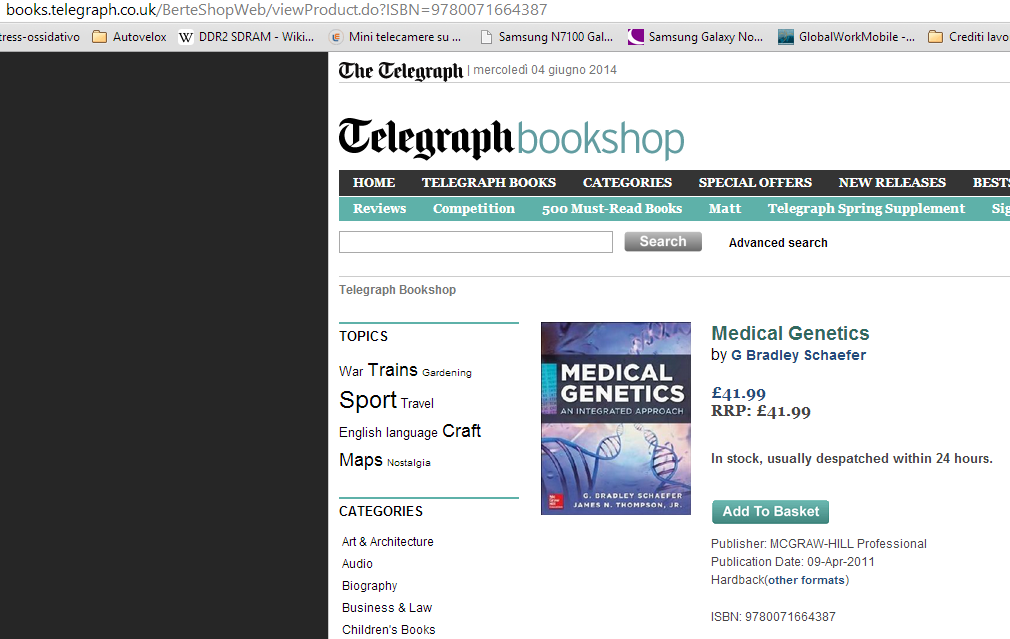The image size is (1010, 639).
Task: Open Samsung N7100 Gal... bookmark
Action: click(547, 37)
